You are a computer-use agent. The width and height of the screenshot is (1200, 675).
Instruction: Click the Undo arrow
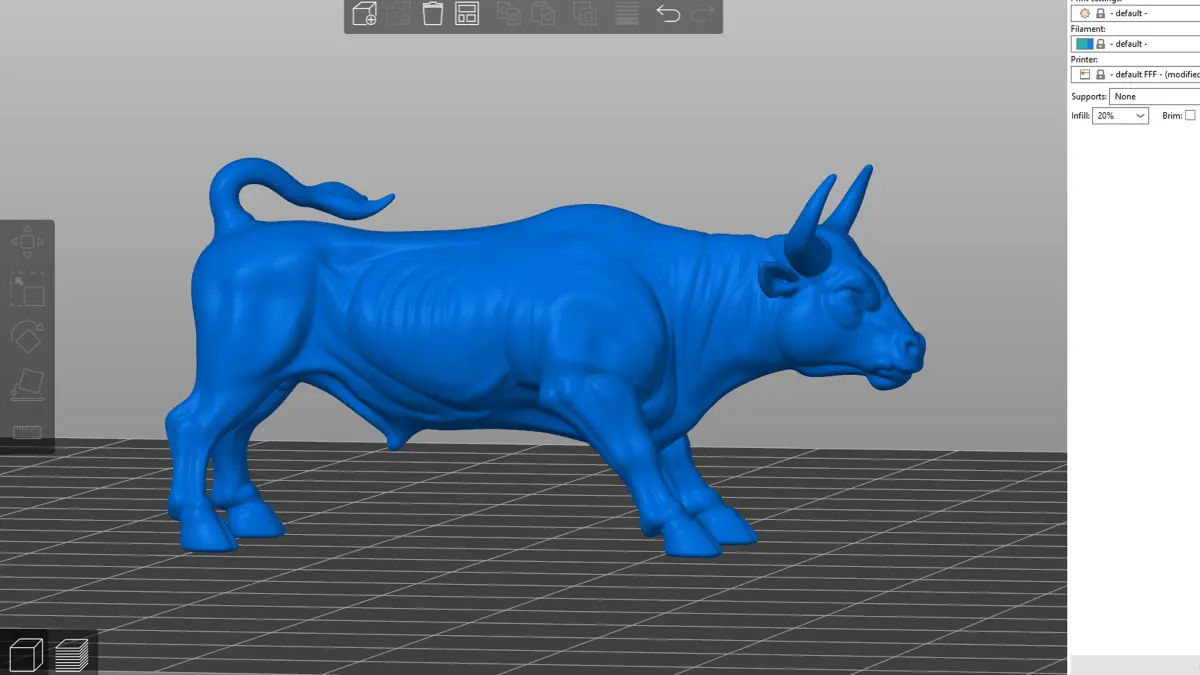click(x=668, y=14)
